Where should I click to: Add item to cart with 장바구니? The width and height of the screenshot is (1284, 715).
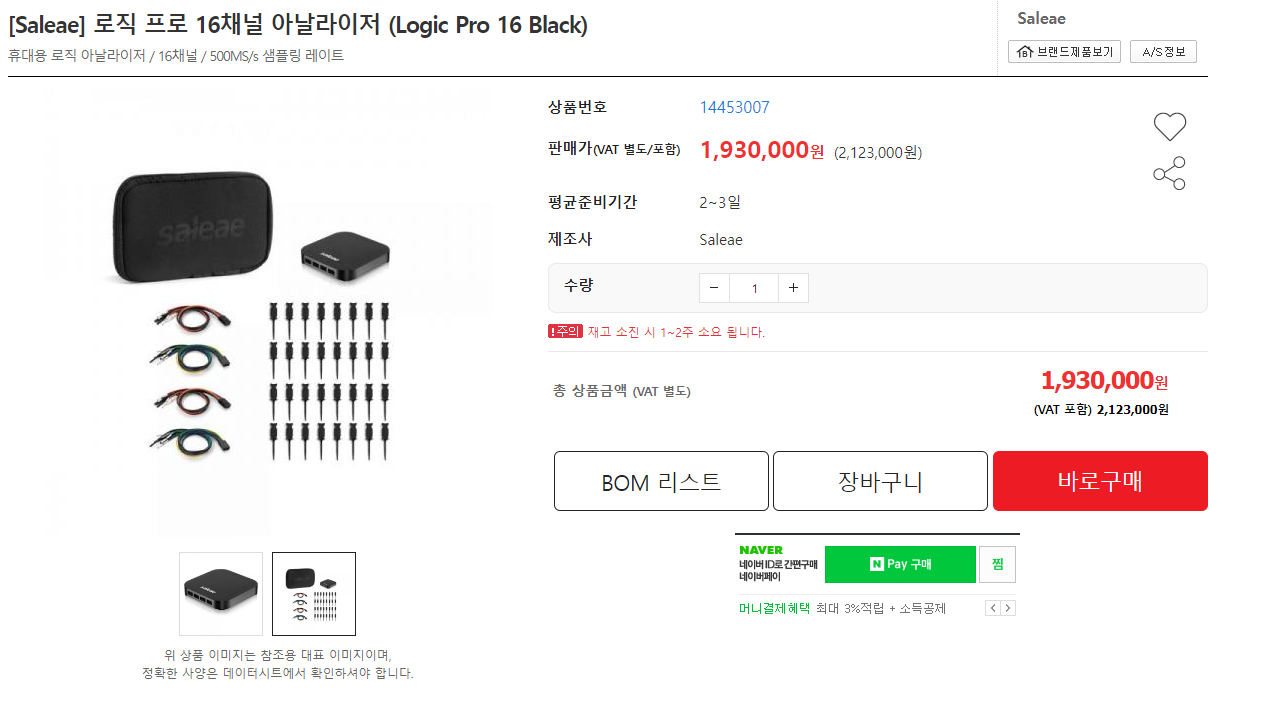coord(880,481)
